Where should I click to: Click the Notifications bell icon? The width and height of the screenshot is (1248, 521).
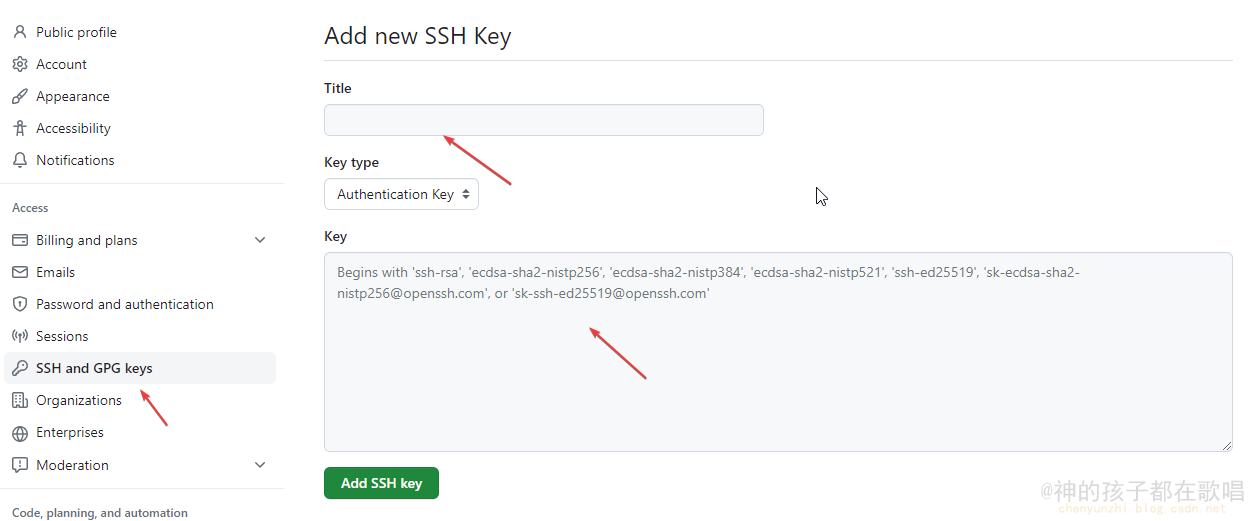click(19, 160)
